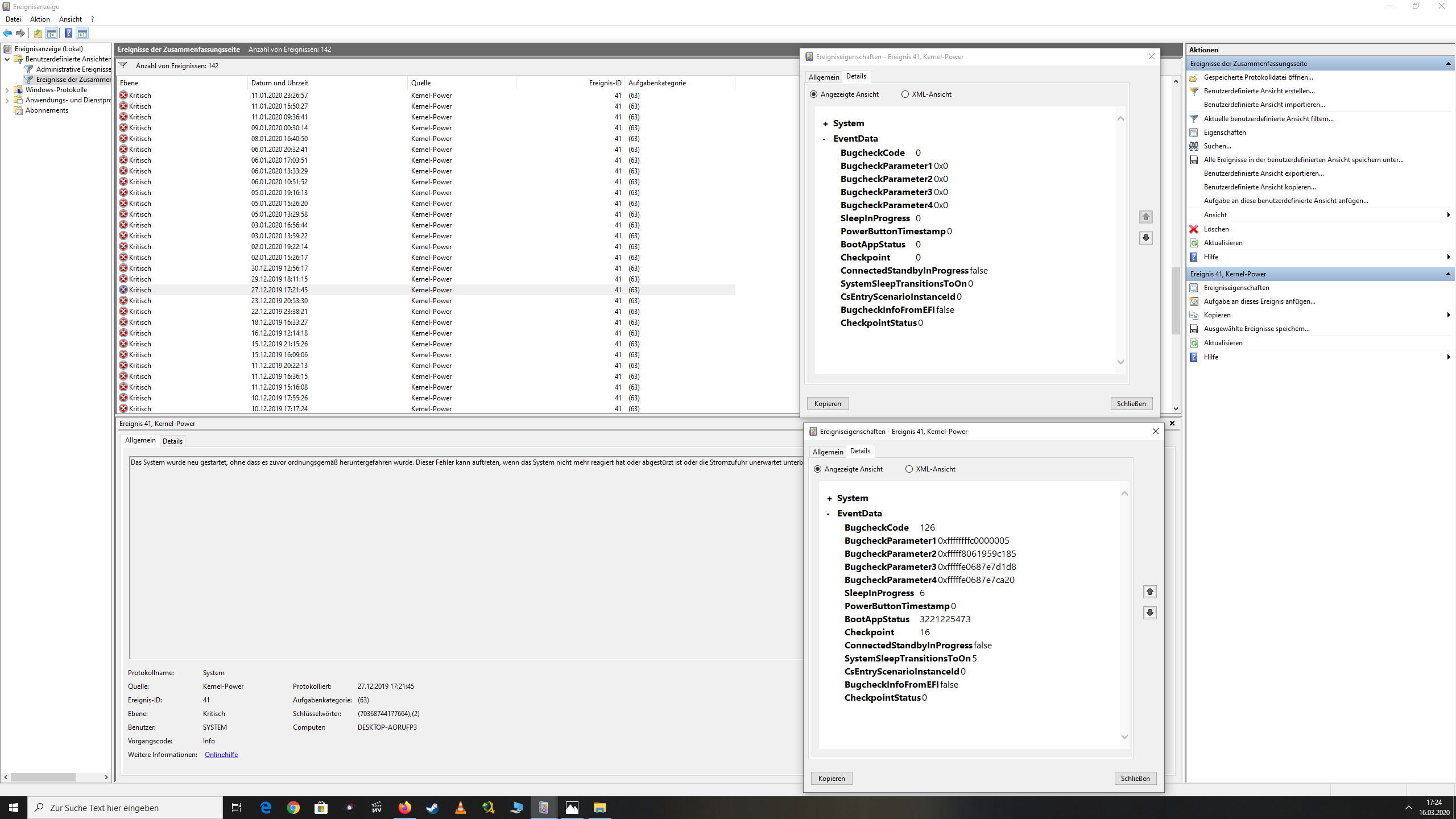1456x819 pixels.
Task: Click the red Löschen delete icon
Action: tap(1194, 229)
